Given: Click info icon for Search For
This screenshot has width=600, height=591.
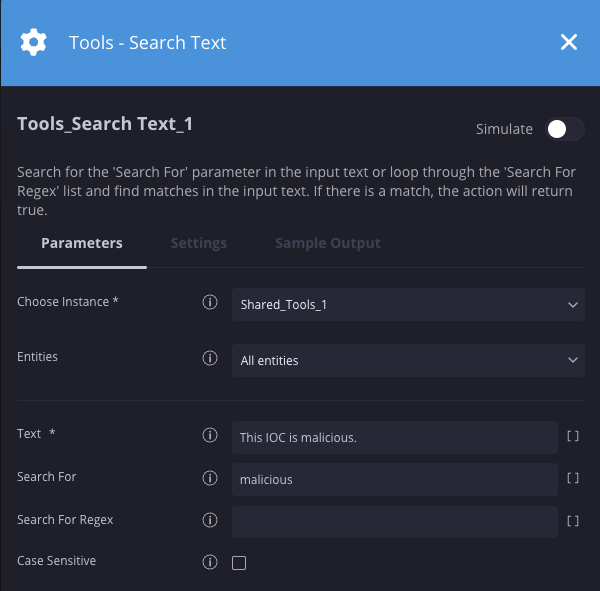Looking at the screenshot, I should pyautogui.click(x=210, y=478).
